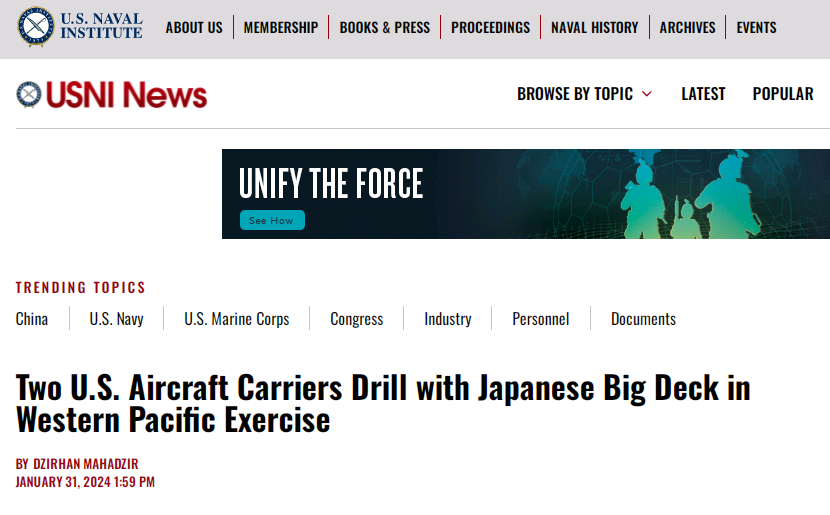Visit the Archives page
Screen dimensions: 830x515
click(x=687, y=27)
